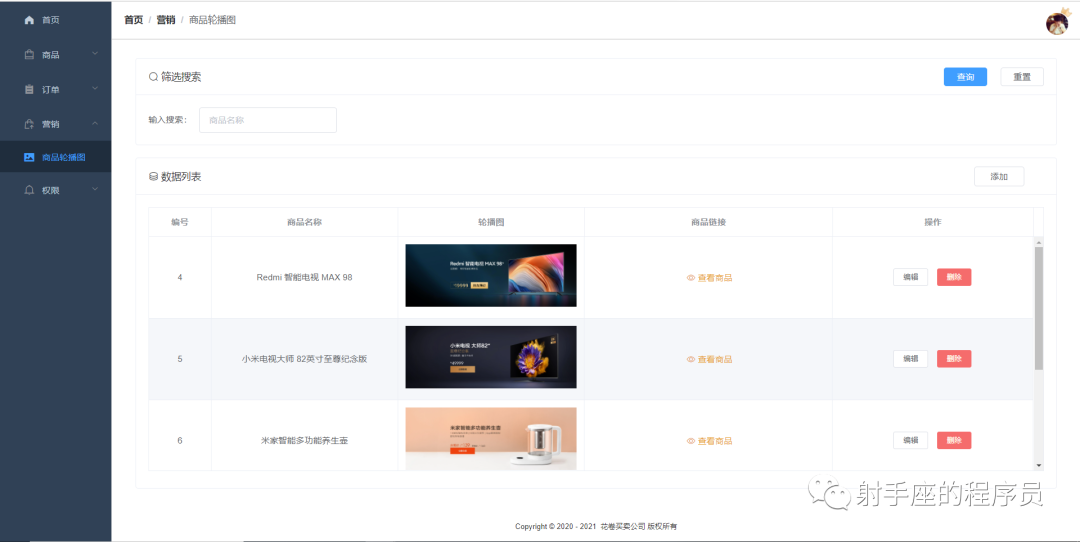Click the 商品名称 column header

click(304, 222)
